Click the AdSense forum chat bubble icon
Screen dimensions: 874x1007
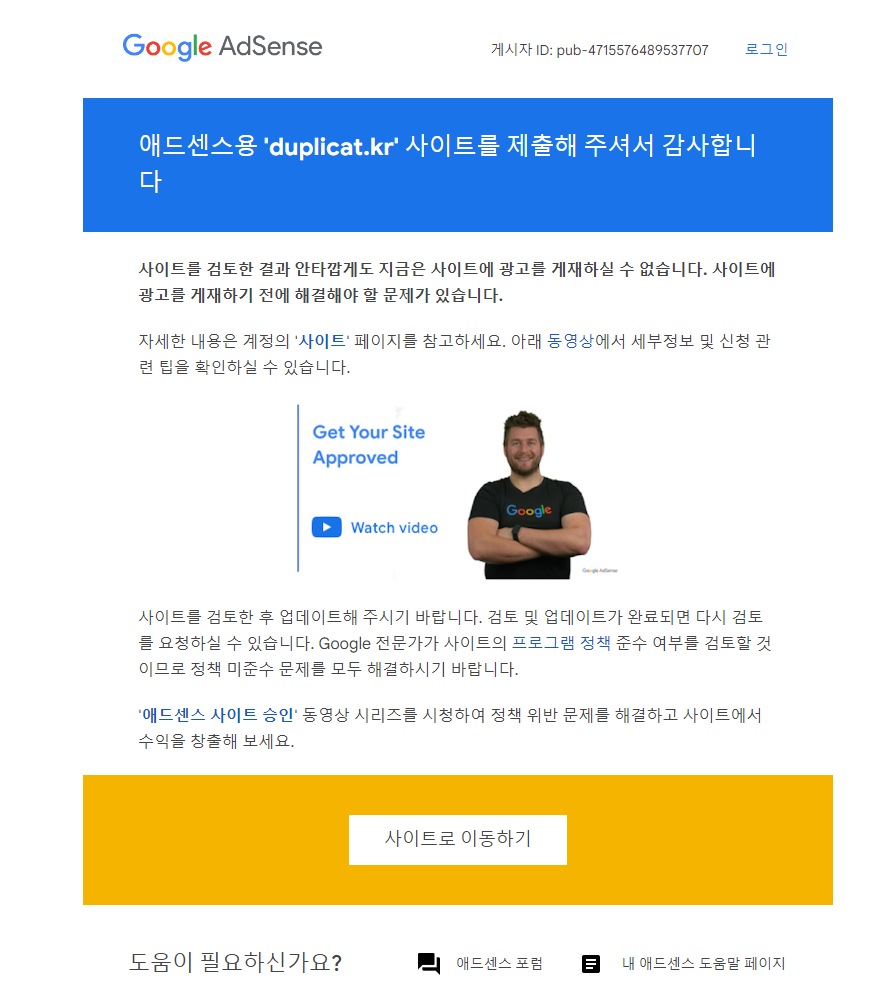429,963
